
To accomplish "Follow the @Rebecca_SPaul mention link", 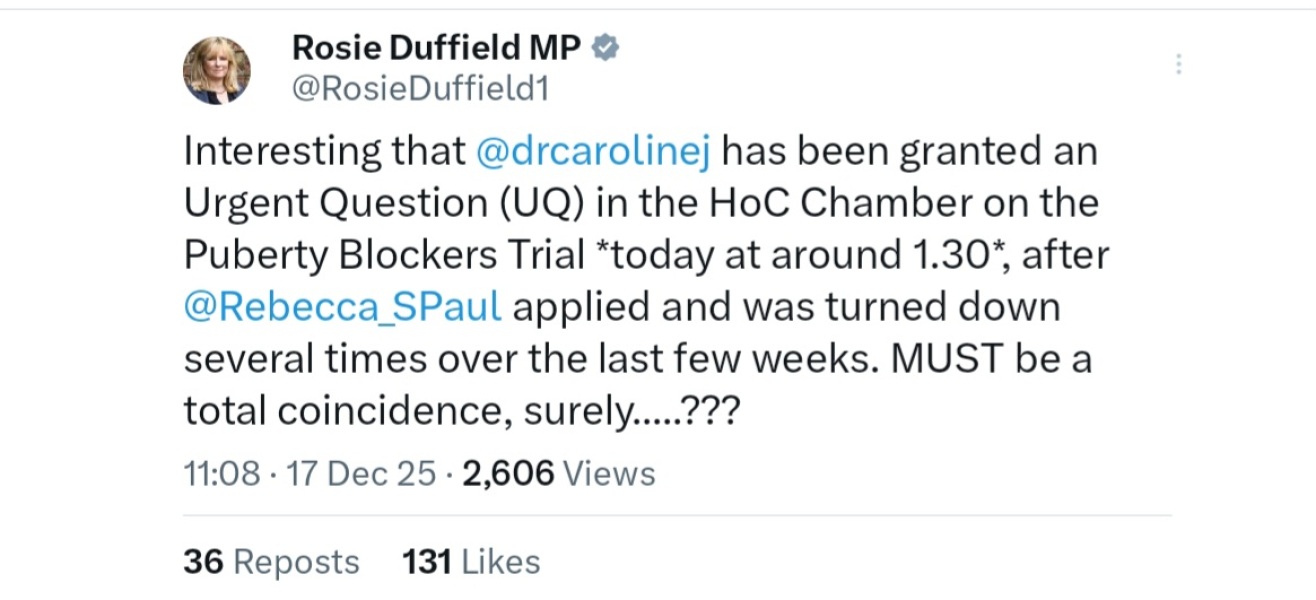I will (343, 306).
